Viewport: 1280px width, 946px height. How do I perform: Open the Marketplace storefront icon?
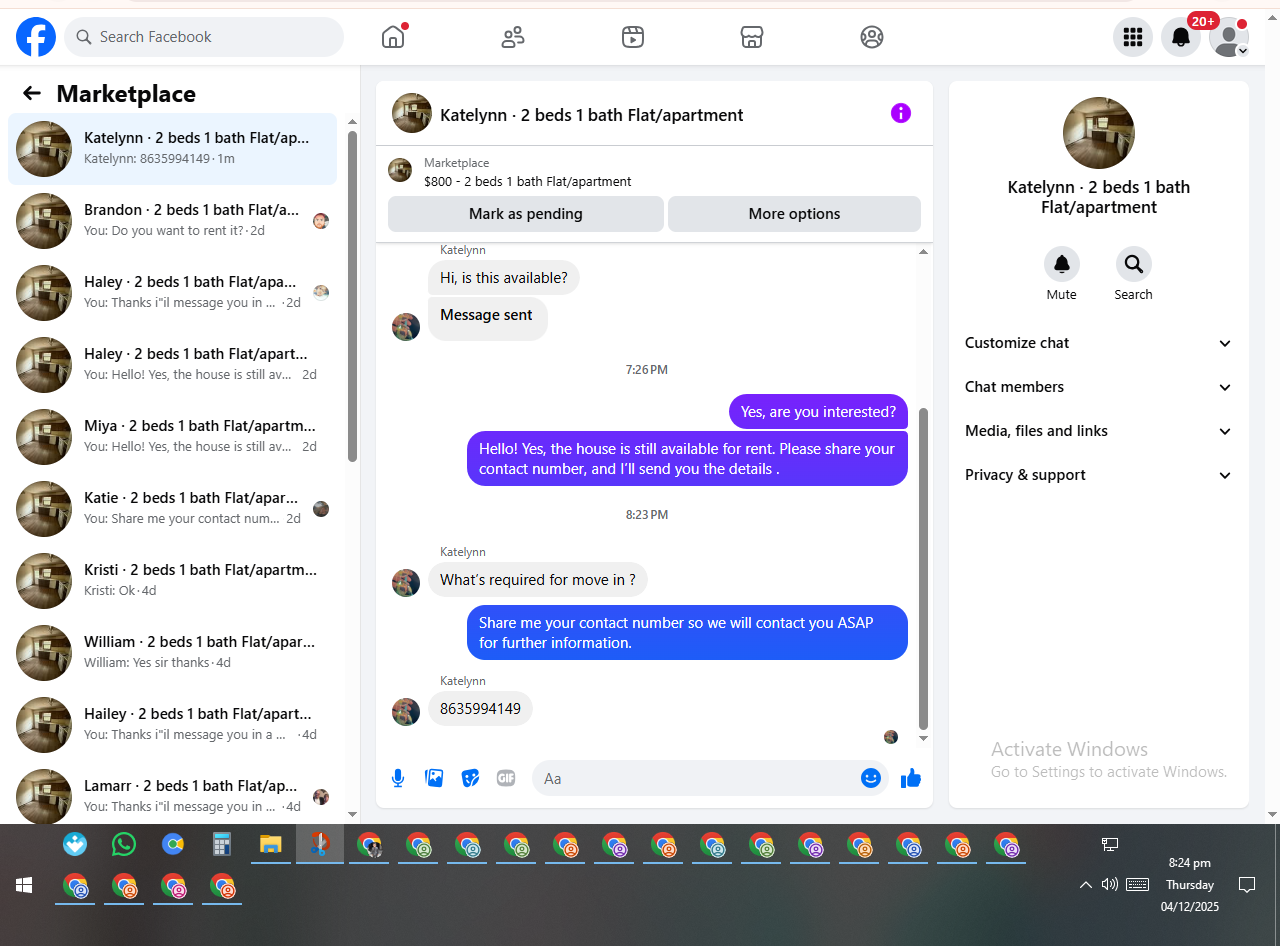[752, 37]
